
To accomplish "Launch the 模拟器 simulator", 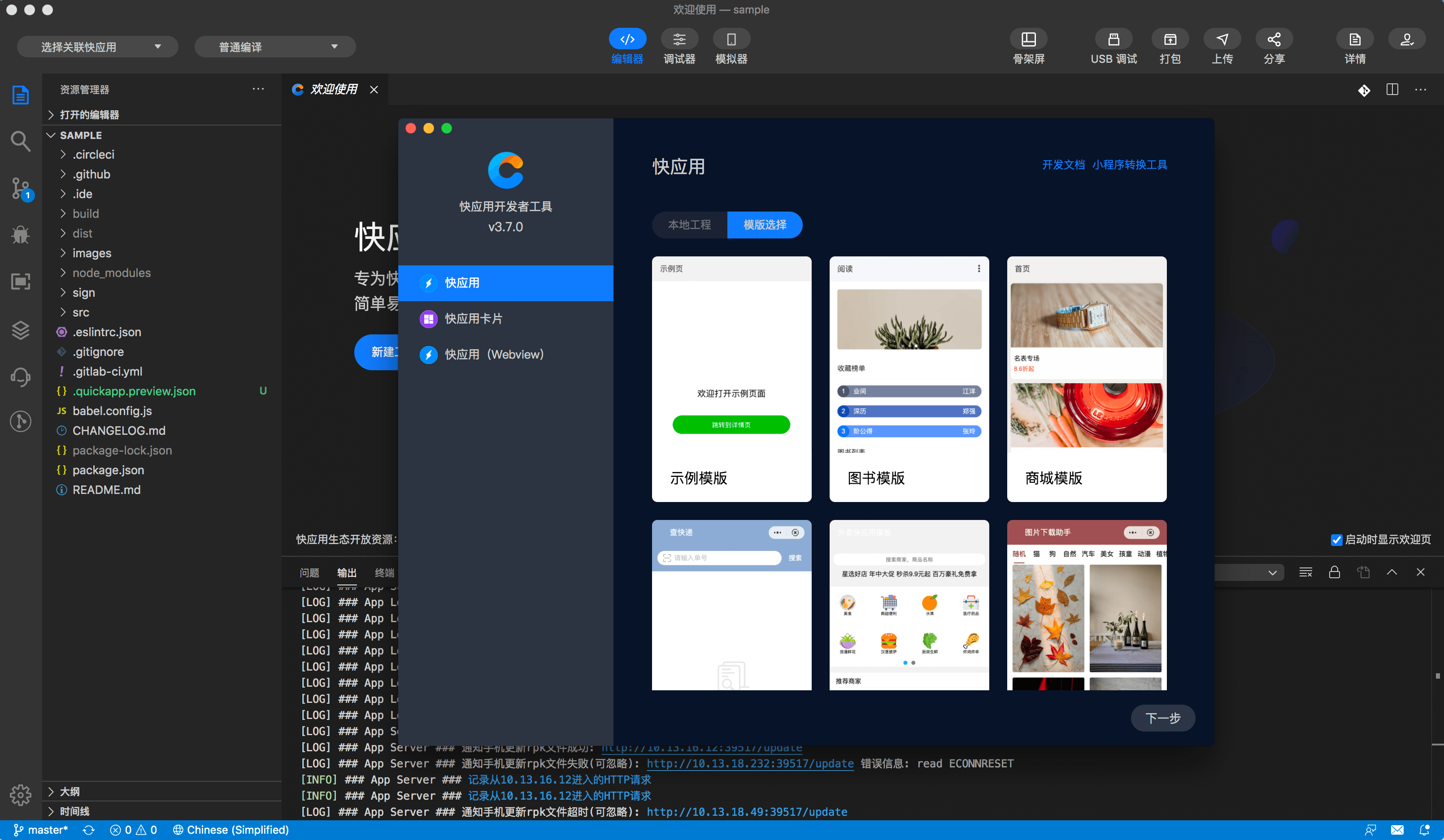I will (731, 46).
